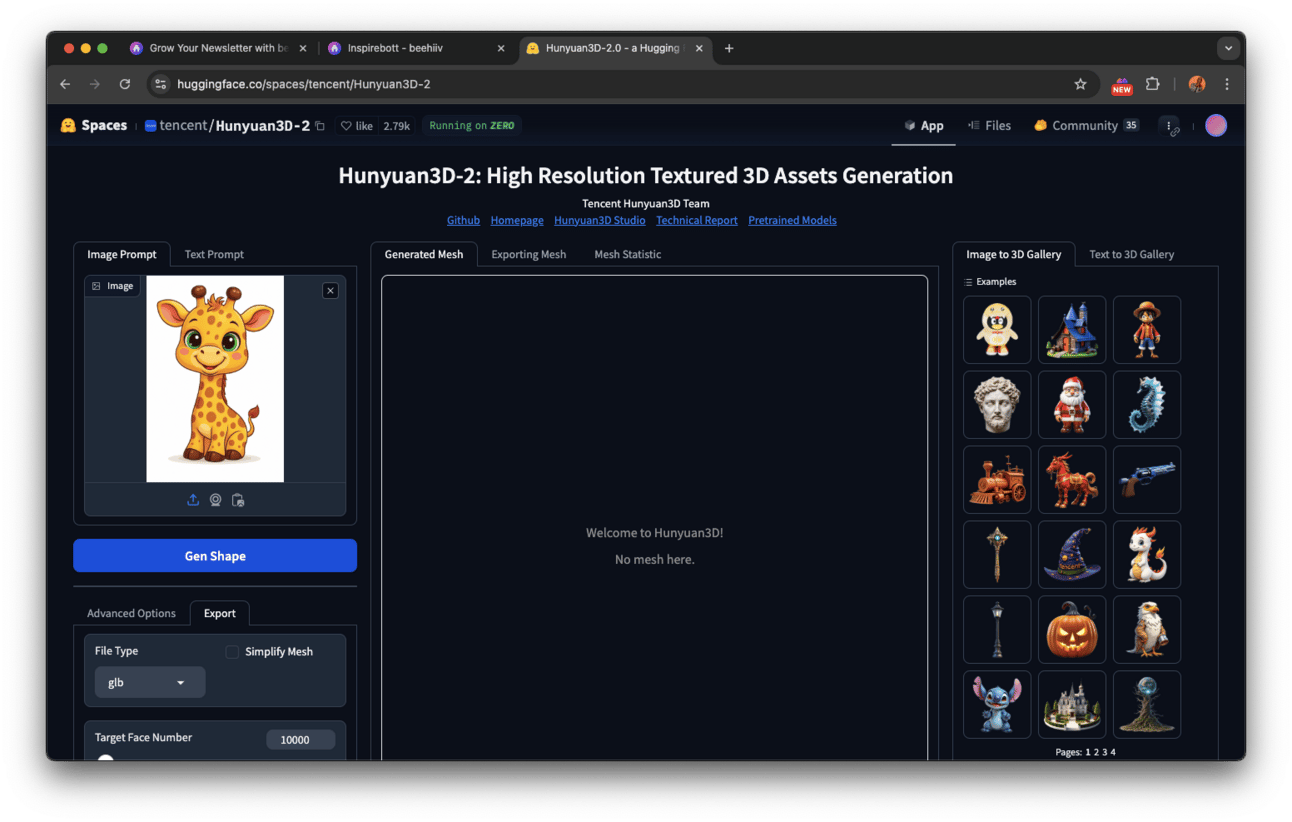Open webcam capture for the image prompt
Image resolution: width=1292 pixels, height=822 pixels.
point(215,500)
